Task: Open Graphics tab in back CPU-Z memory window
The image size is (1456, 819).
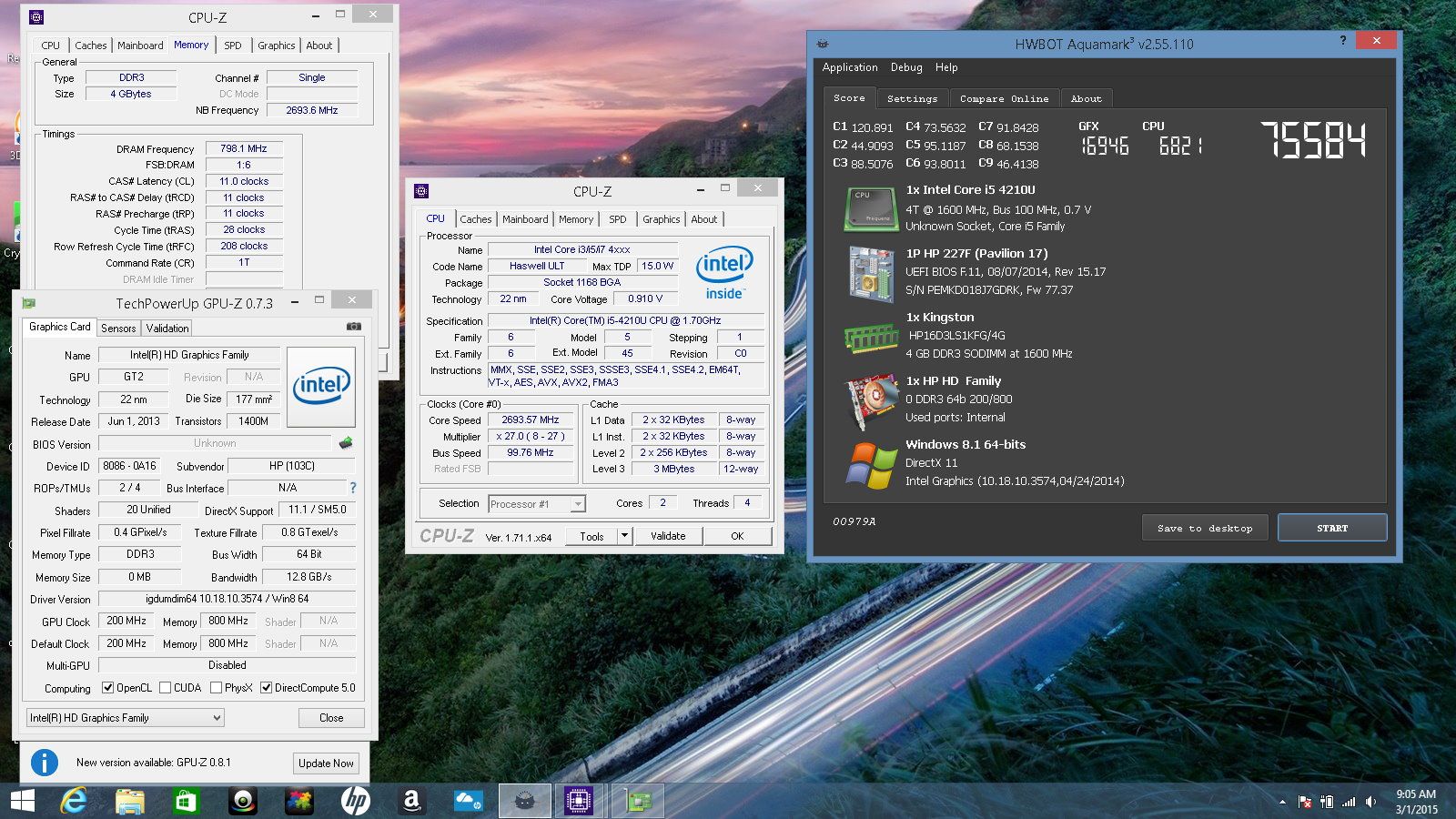Action: [277, 45]
